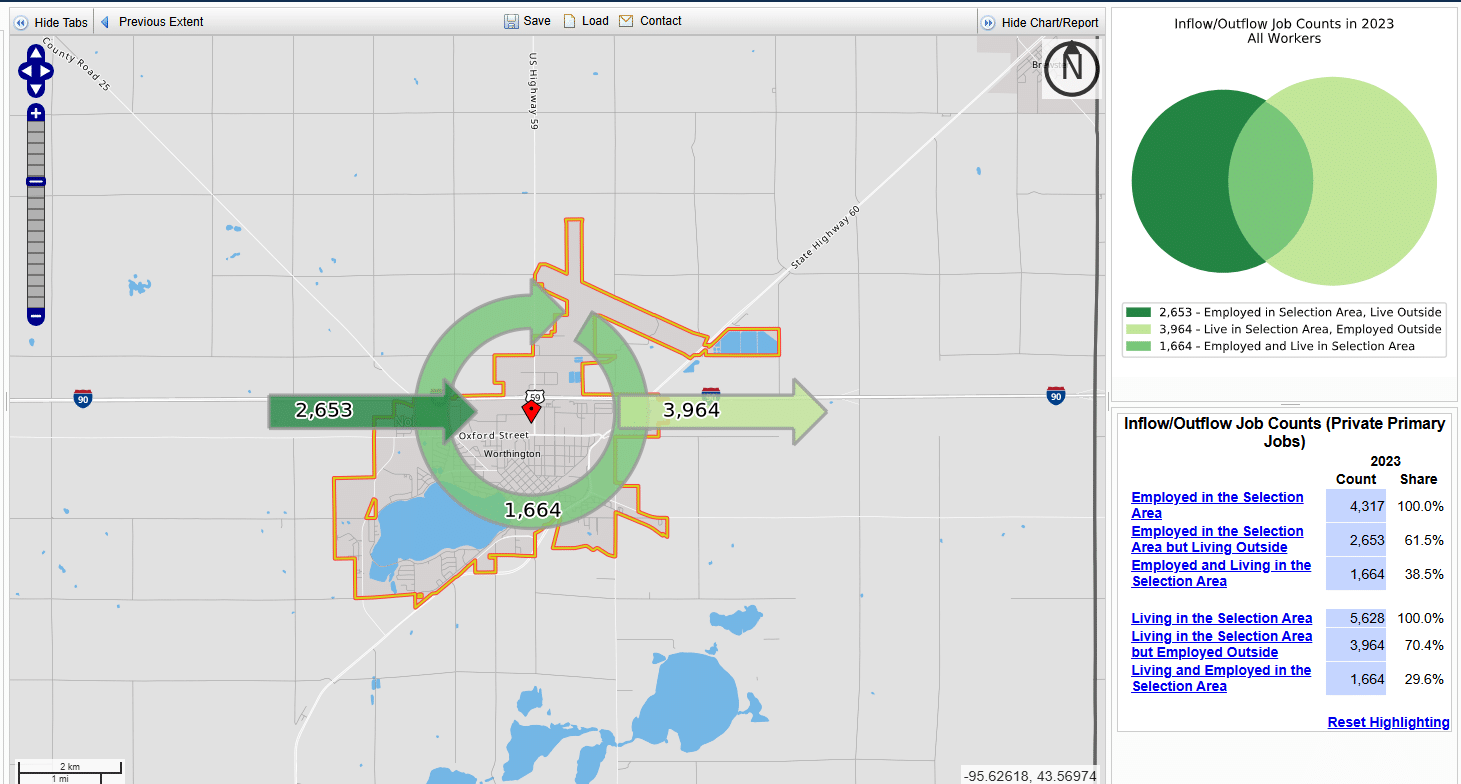This screenshot has height=784, width=1461.
Task: Click the light green Venn circle
Action: (1375, 182)
